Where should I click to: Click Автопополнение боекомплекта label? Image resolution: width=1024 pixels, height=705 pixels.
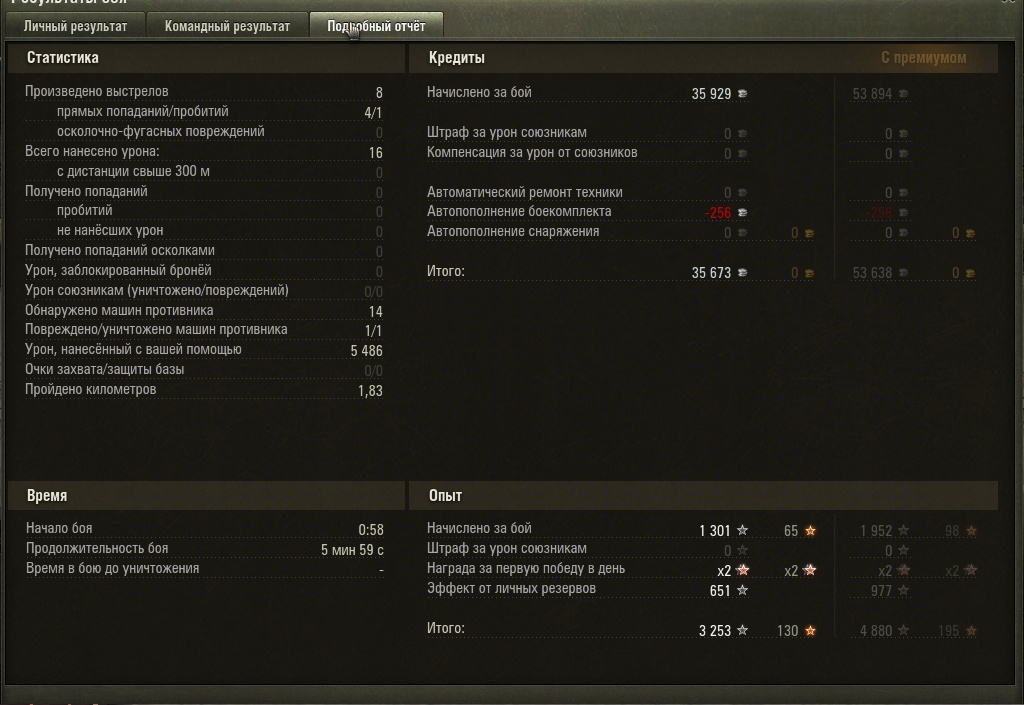click(x=519, y=212)
